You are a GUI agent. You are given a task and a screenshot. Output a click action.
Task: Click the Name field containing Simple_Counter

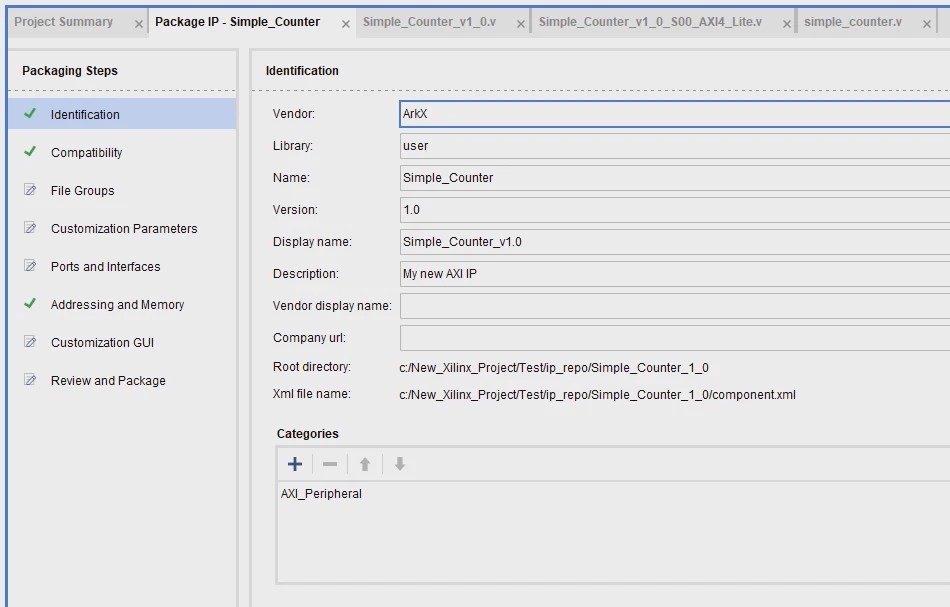click(674, 178)
